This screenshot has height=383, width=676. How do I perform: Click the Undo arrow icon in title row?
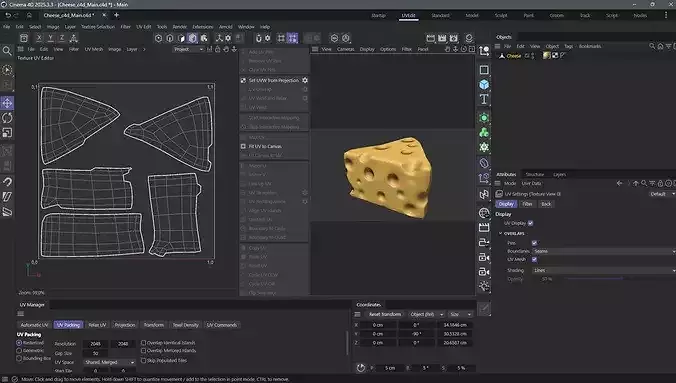8,15
